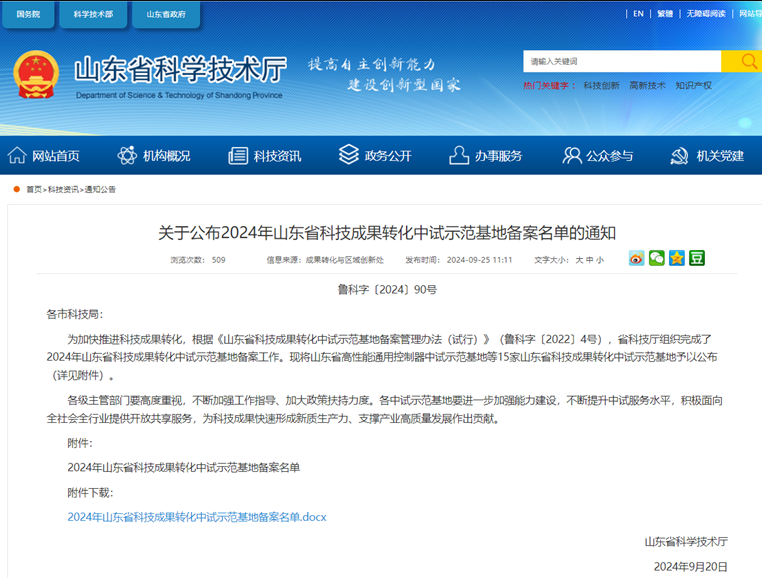Viewport: 762px width, 579px height.
Task: Click the salutation 各市科技局
Action: coord(74,315)
